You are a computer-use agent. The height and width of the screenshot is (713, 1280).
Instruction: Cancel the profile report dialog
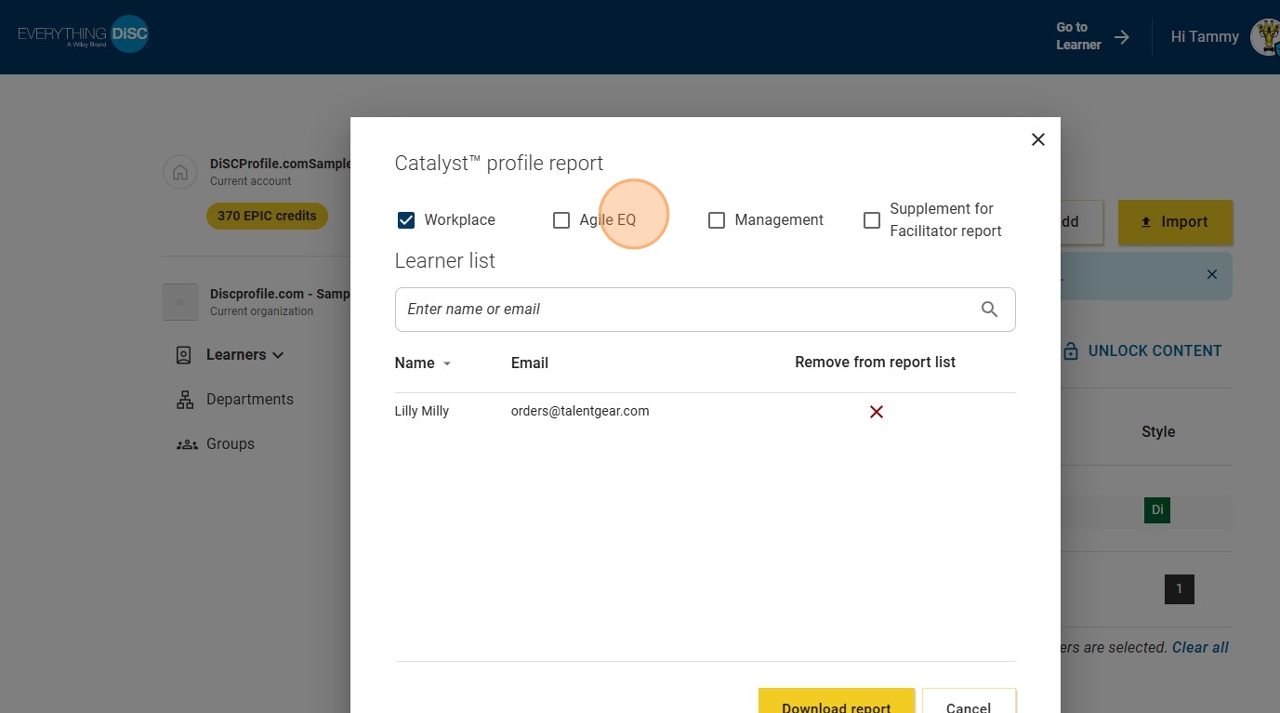pos(968,702)
